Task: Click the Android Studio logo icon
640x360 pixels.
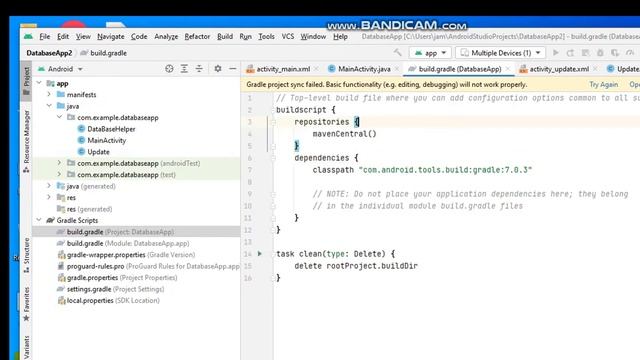Action: tap(28, 37)
